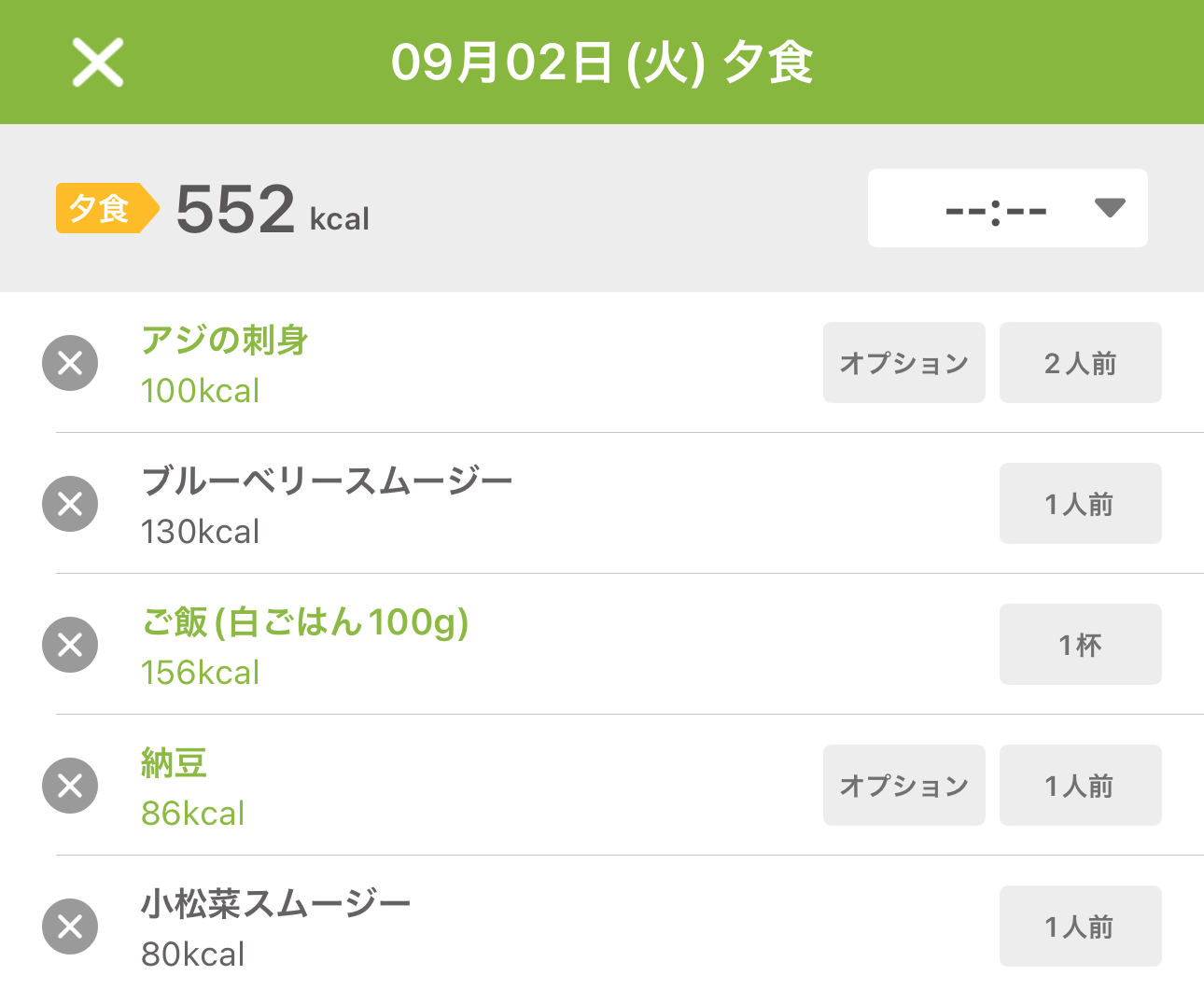Open オプション for 納豆

tap(904, 786)
